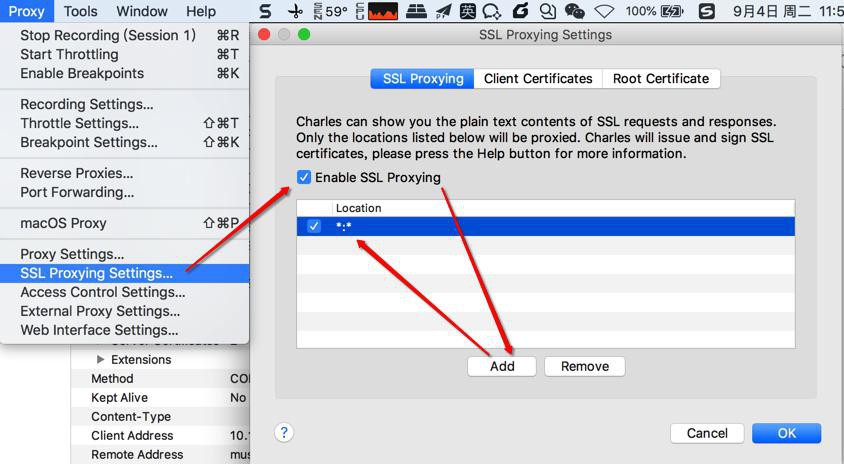Confirm the dialog with OK
This screenshot has width=844, height=464.
coord(786,433)
